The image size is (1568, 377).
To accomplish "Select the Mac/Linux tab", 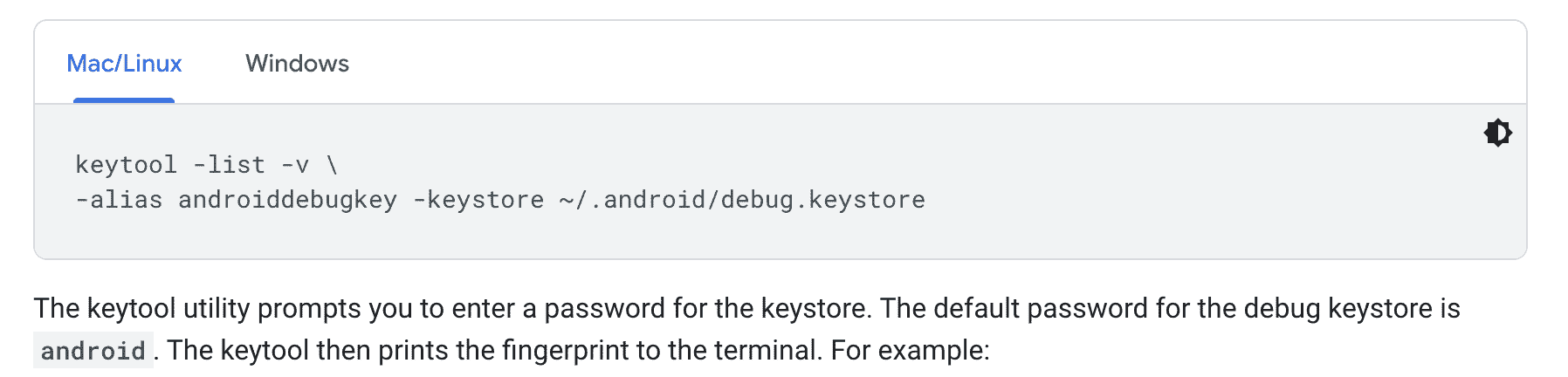I will click(x=124, y=64).
